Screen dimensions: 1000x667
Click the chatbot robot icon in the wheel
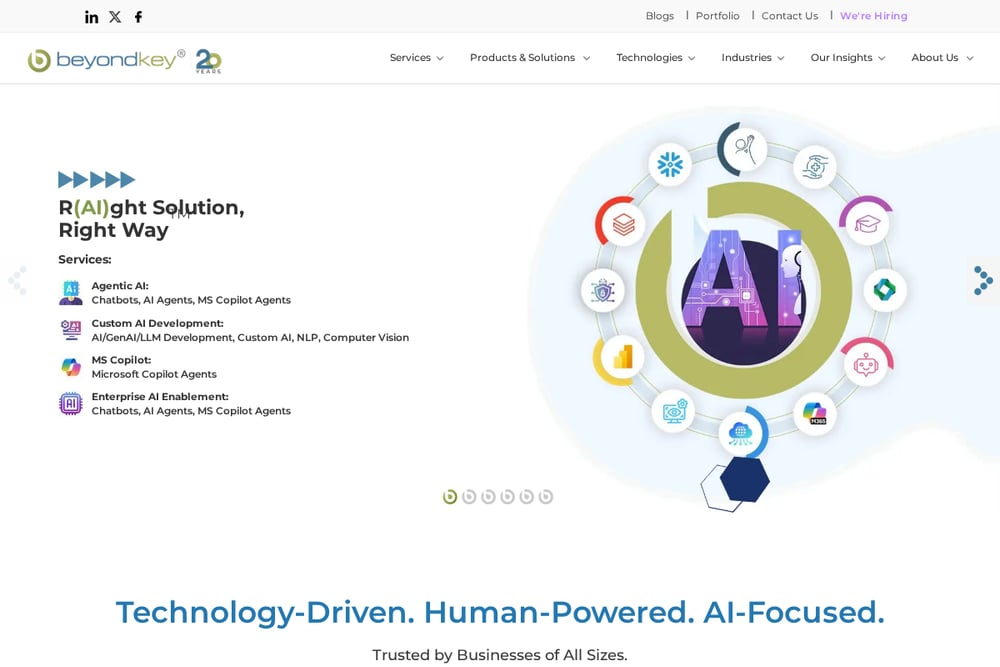[866, 365]
